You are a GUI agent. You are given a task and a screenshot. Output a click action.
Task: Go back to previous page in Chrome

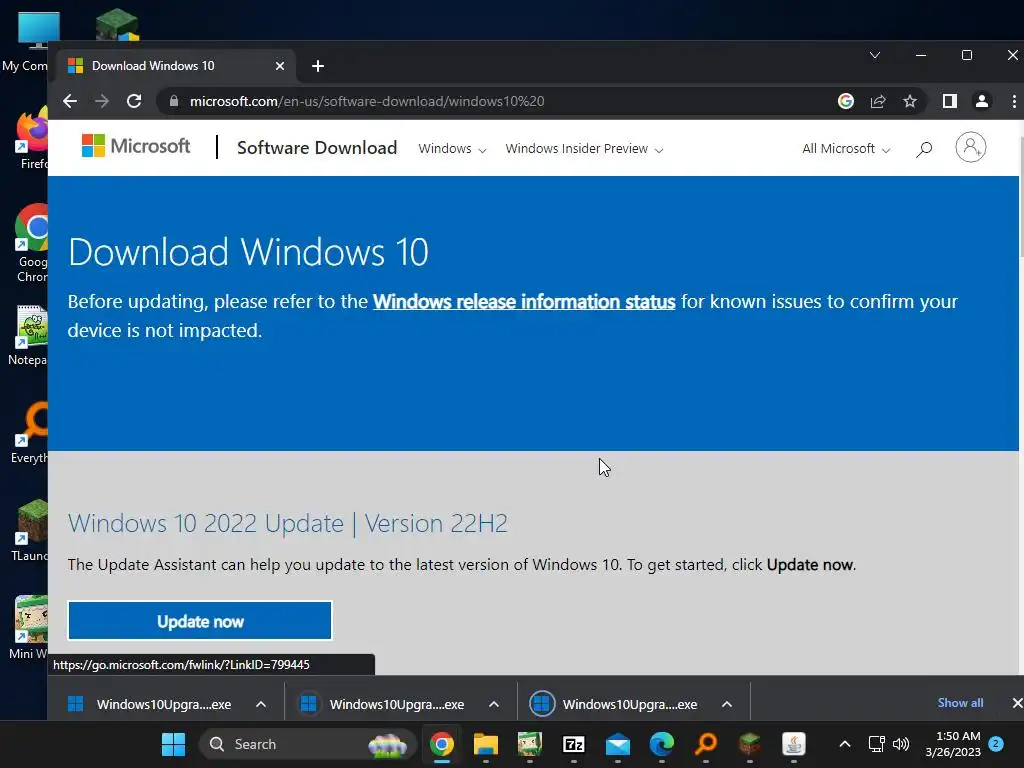70,101
